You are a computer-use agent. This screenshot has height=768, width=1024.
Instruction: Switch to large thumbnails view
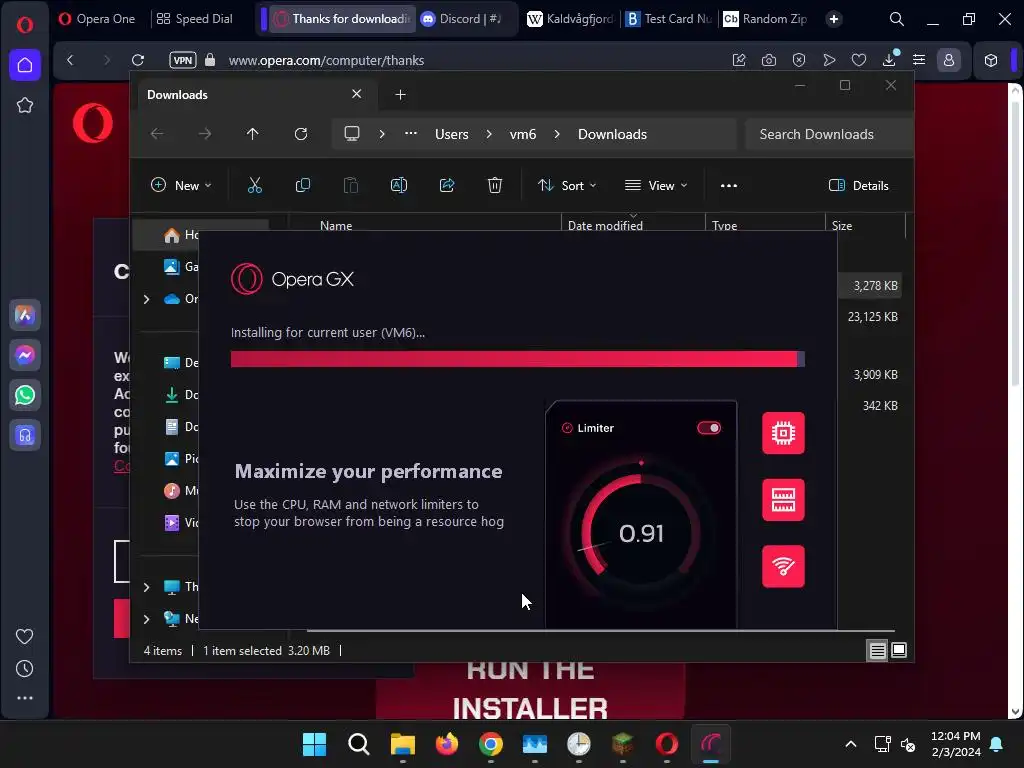click(x=899, y=650)
